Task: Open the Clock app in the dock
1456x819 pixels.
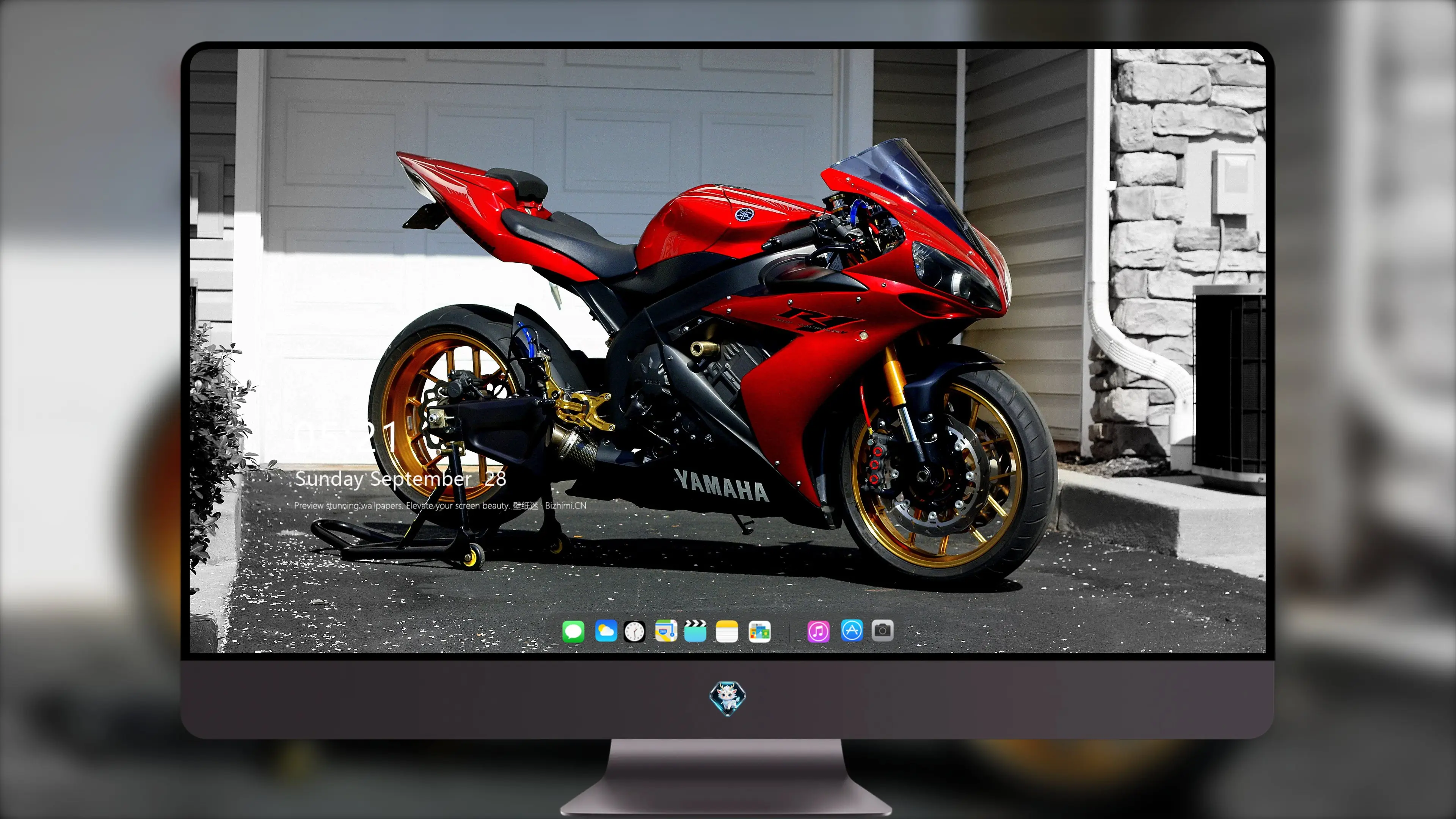Action: (634, 631)
